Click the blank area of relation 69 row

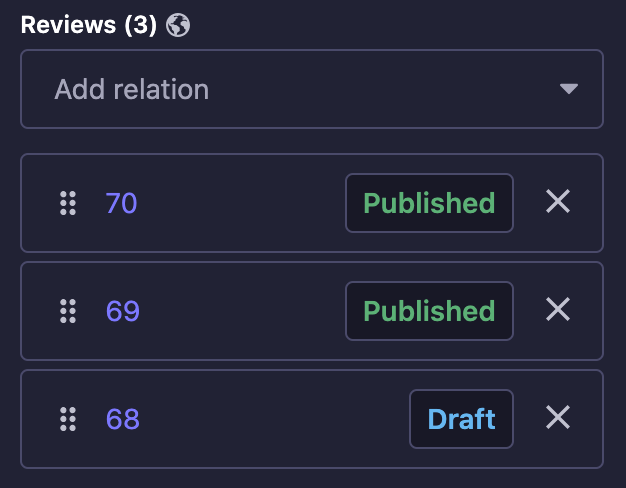click(240, 311)
